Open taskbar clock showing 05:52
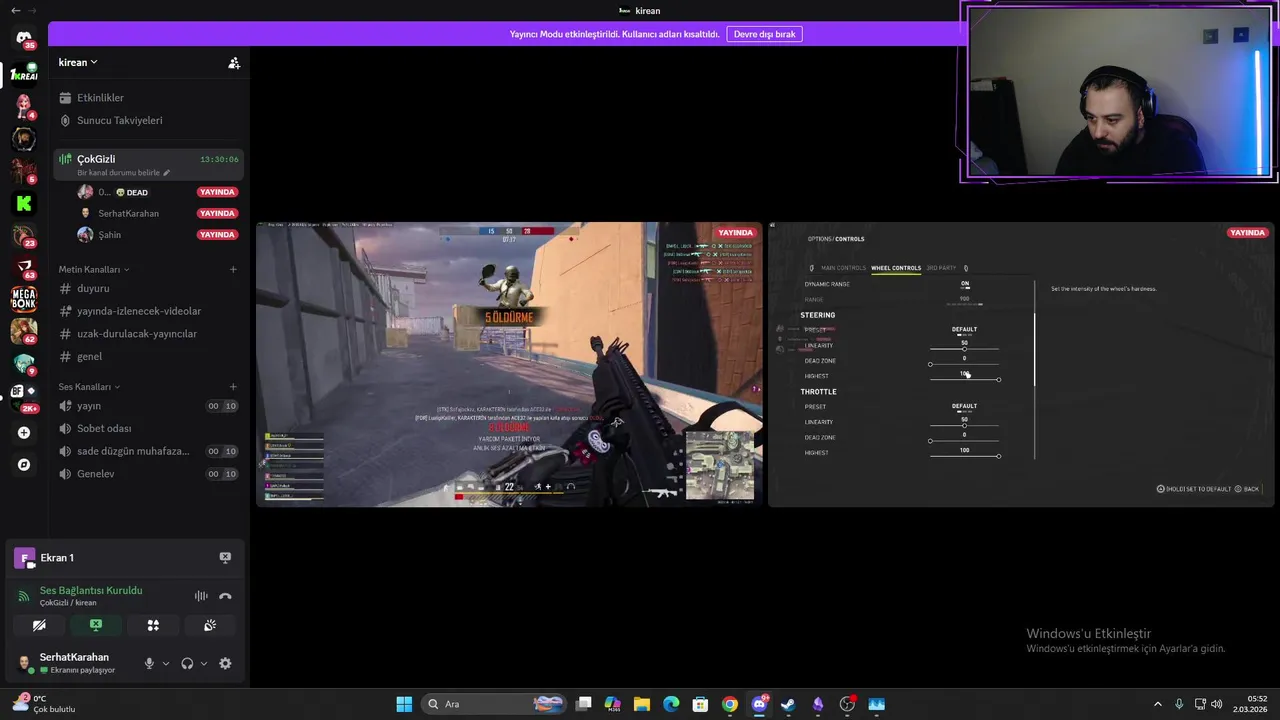Image resolution: width=1280 pixels, height=720 pixels. [1250, 704]
